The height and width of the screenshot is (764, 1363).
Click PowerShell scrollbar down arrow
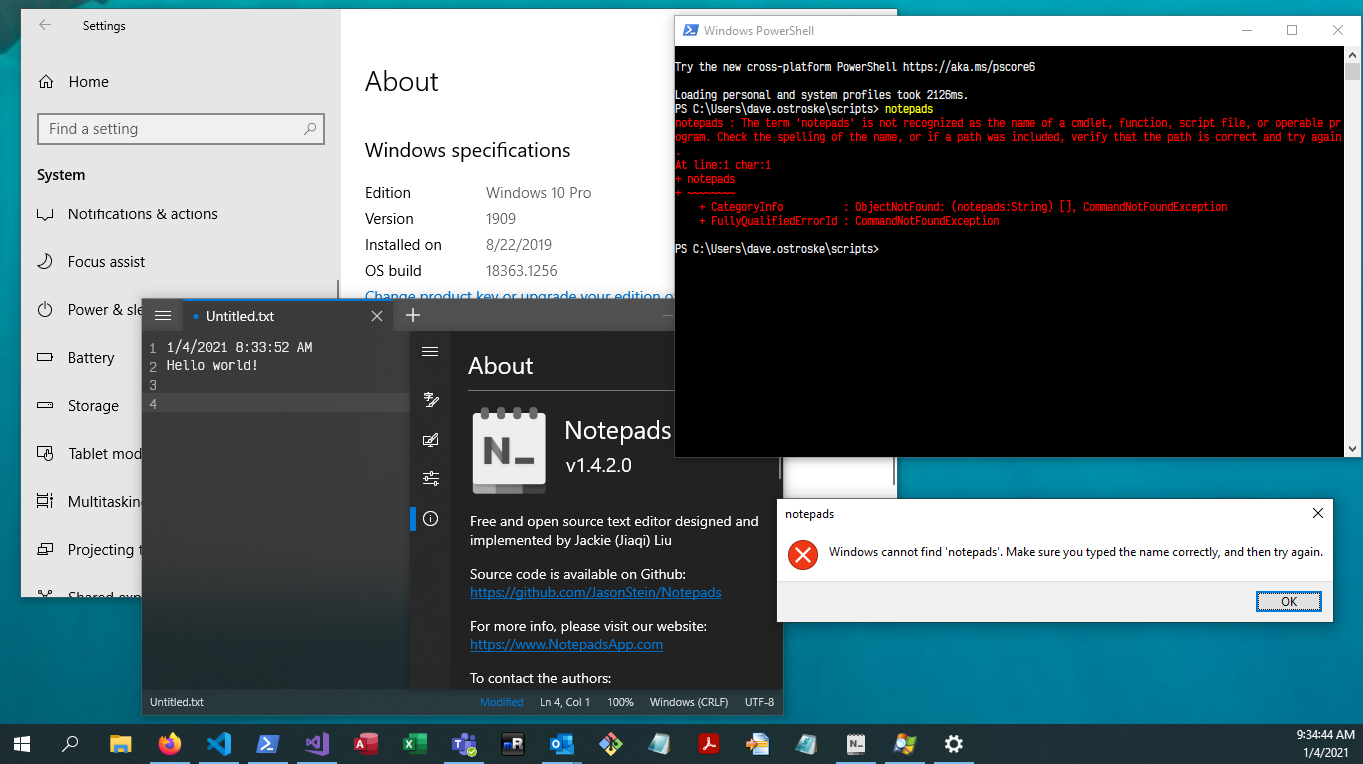1352,449
